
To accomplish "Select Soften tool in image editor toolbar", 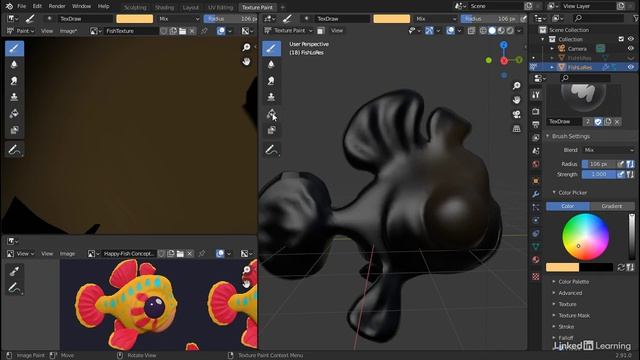I will click(14, 64).
